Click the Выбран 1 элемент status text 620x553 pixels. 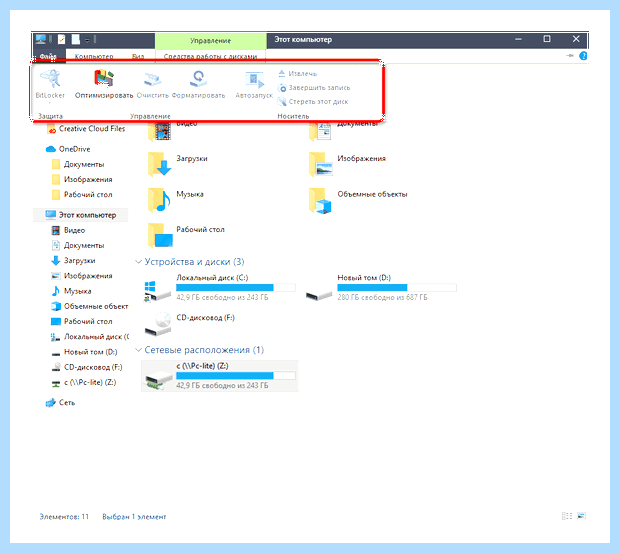[134, 517]
